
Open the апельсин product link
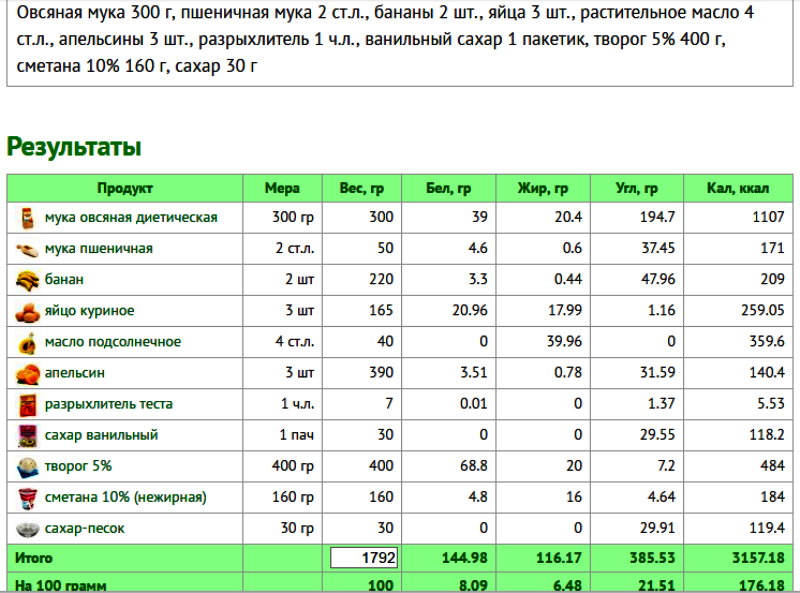pos(74,373)
